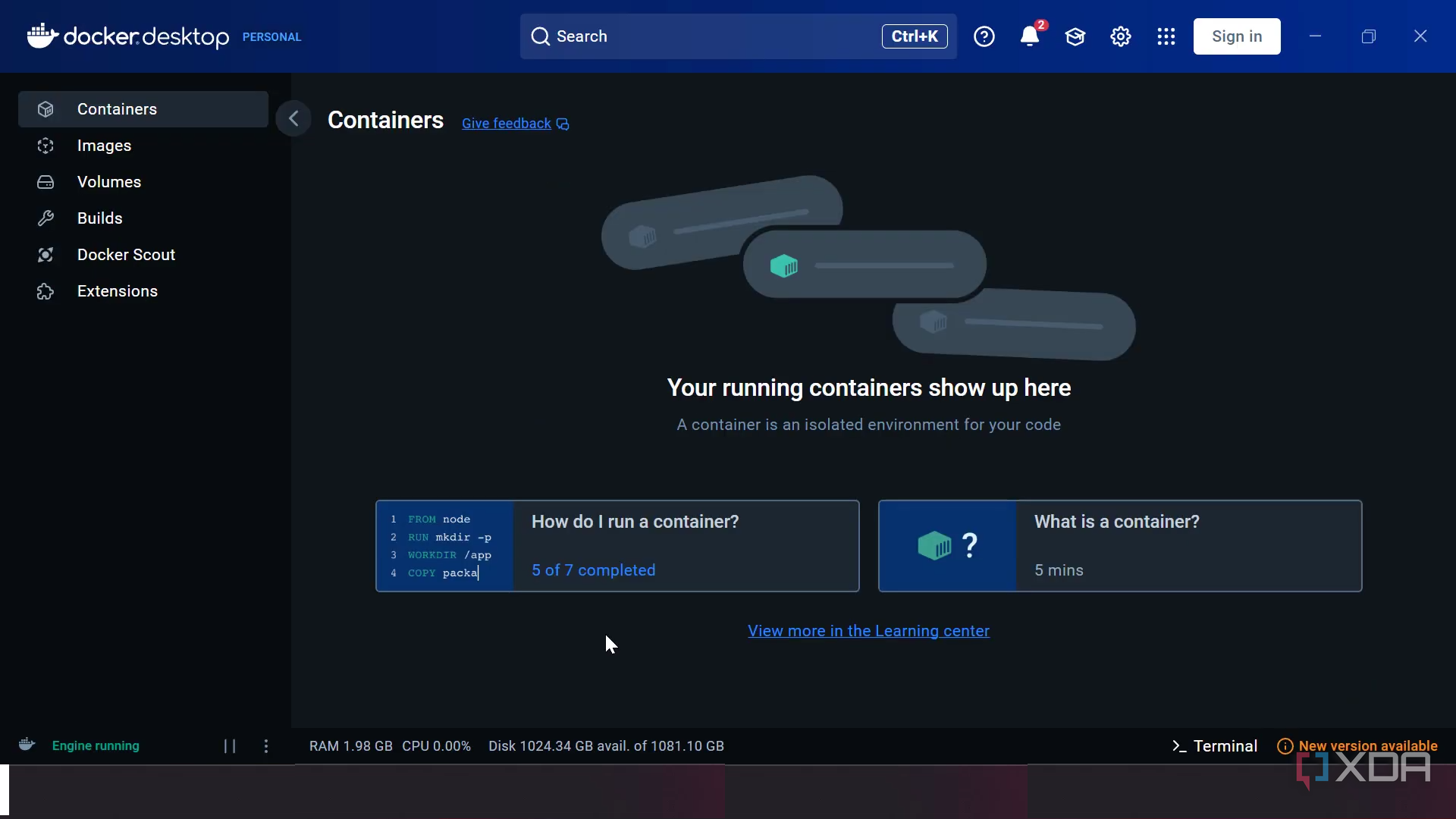This screenshot has width=1456, height=819.
Task: Click the Builds wrench icon
Action: click(45, 218)
